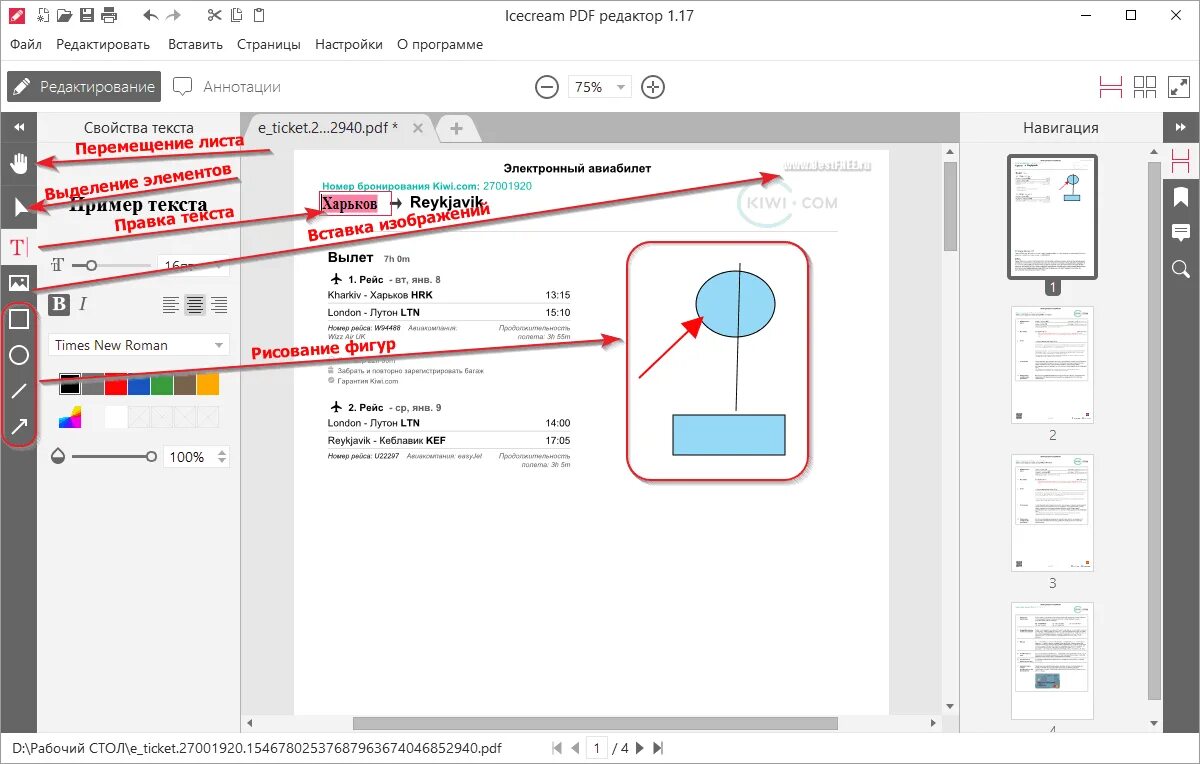Collapse the right navigation panel

point(1181,127)
